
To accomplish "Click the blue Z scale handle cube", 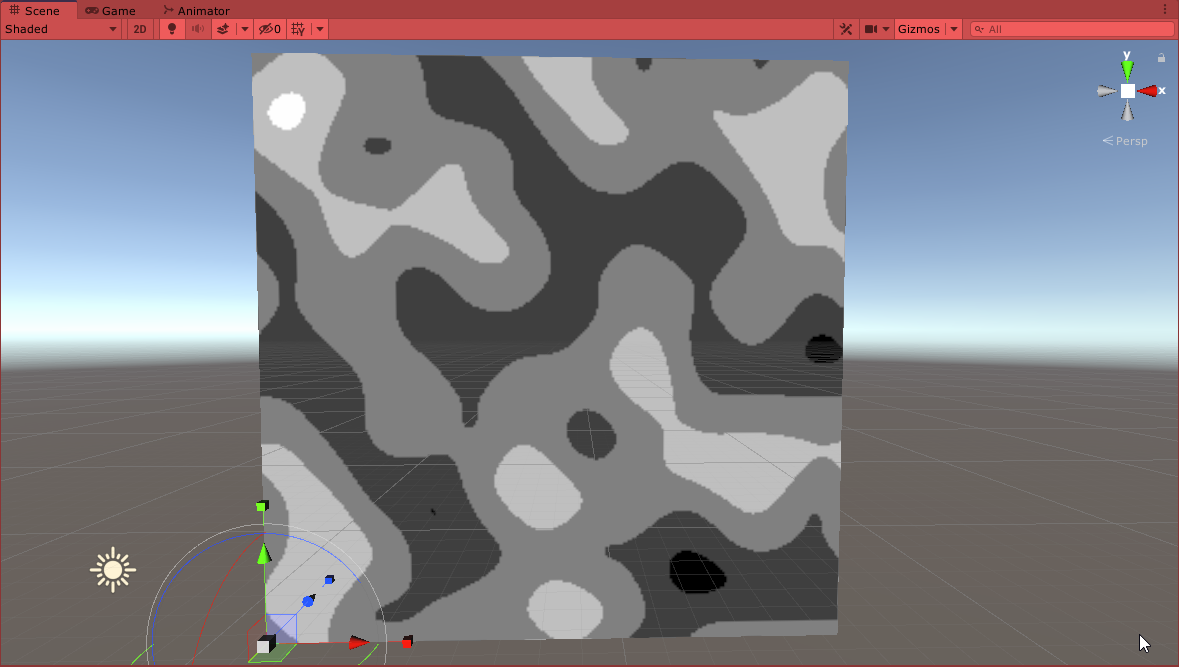I will click(329, 580).
